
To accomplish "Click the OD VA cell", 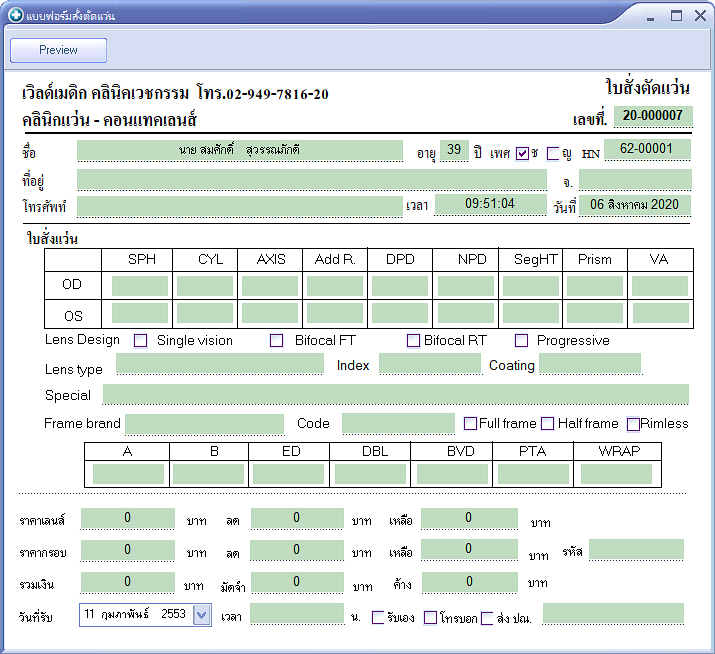I will tap(660, 286).
